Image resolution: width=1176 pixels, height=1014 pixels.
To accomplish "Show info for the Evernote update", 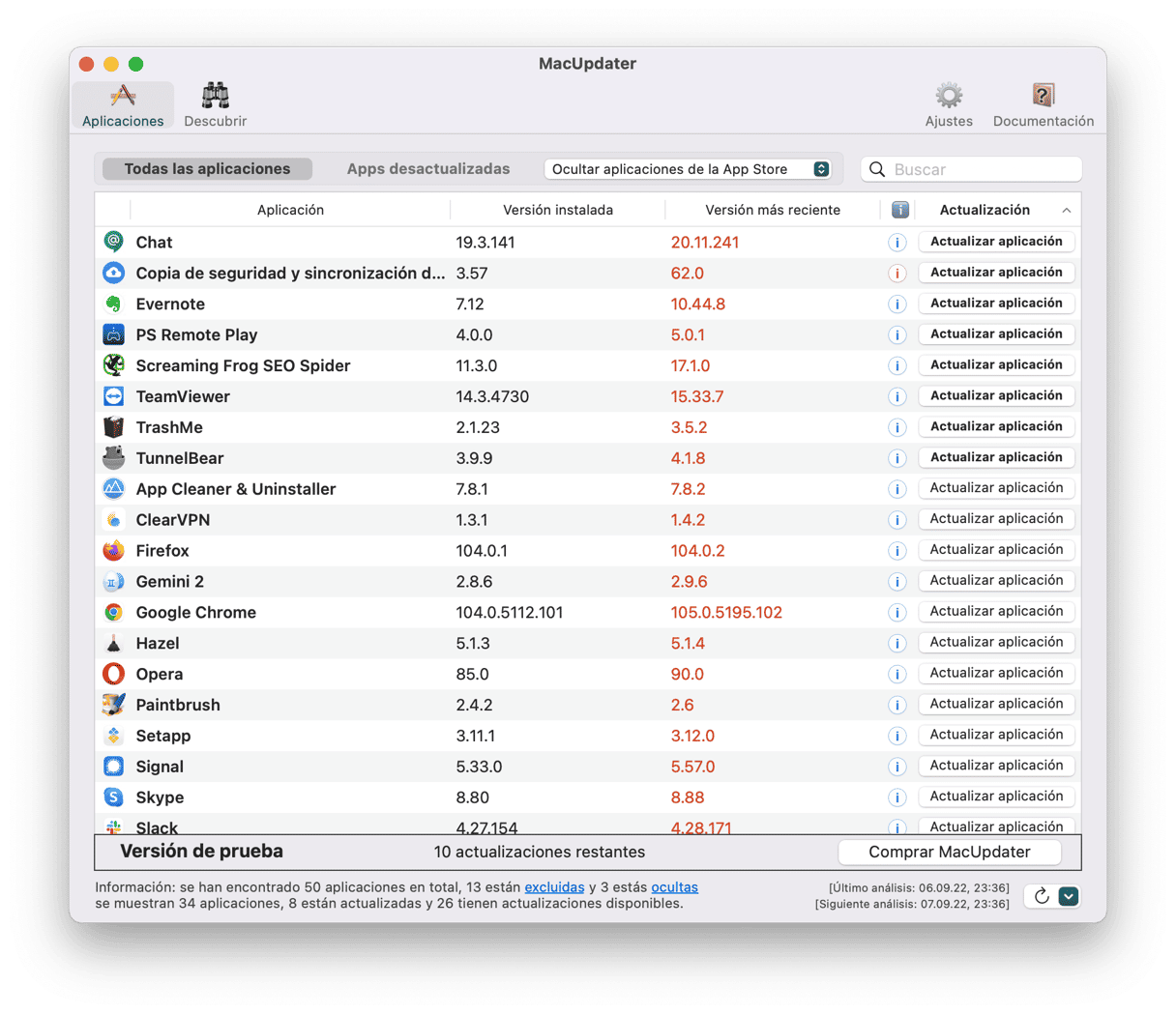I will (x=897, y=304).
